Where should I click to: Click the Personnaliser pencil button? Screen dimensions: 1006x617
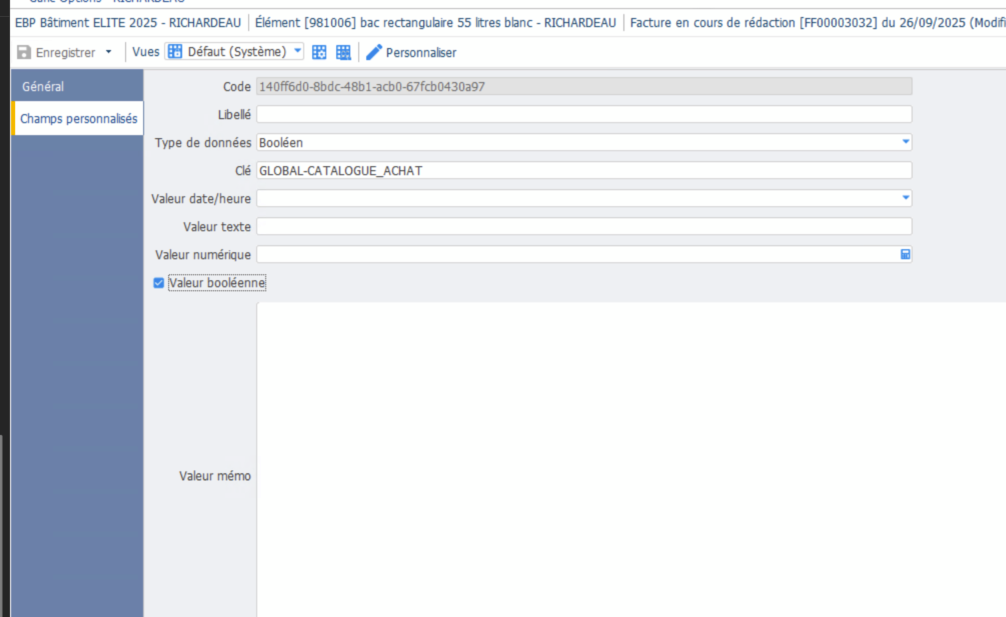point(411,52)
